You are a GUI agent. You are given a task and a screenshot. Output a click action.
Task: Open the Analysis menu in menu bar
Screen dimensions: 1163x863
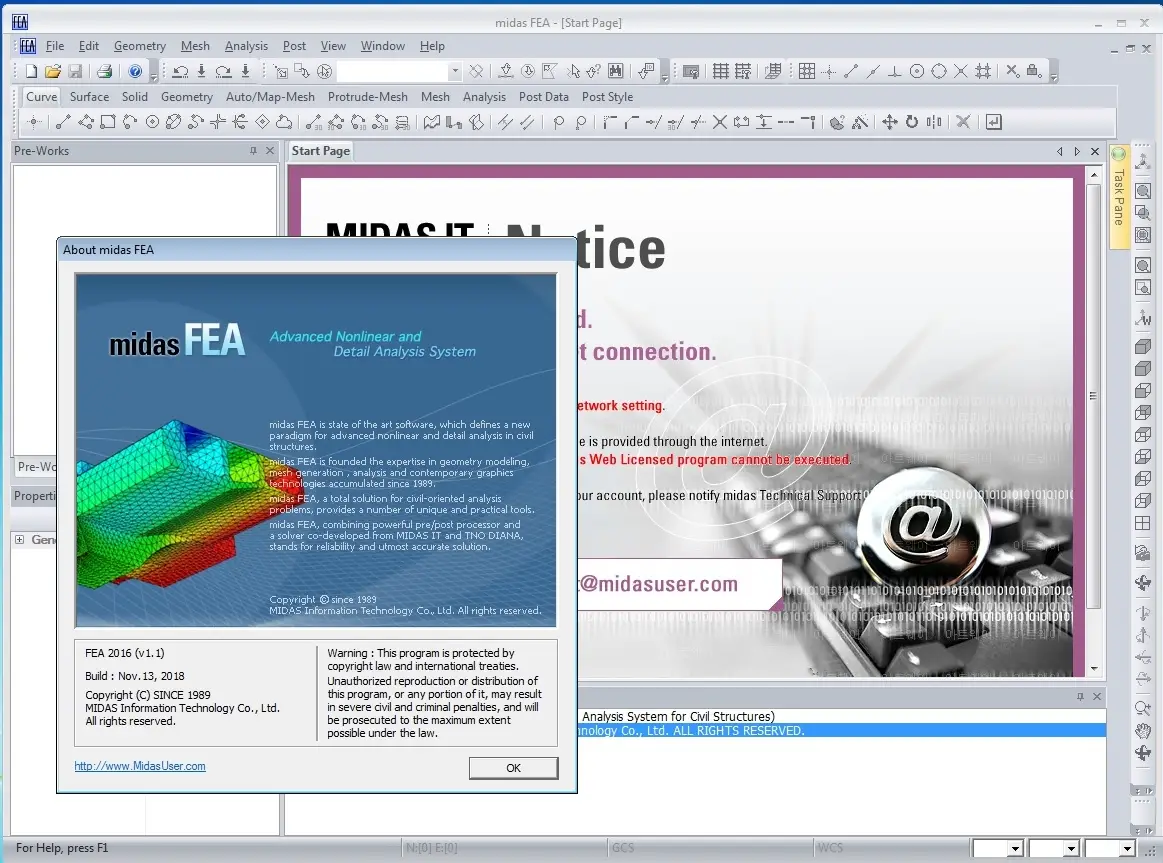pyautogui.click(x=246, y=46)
